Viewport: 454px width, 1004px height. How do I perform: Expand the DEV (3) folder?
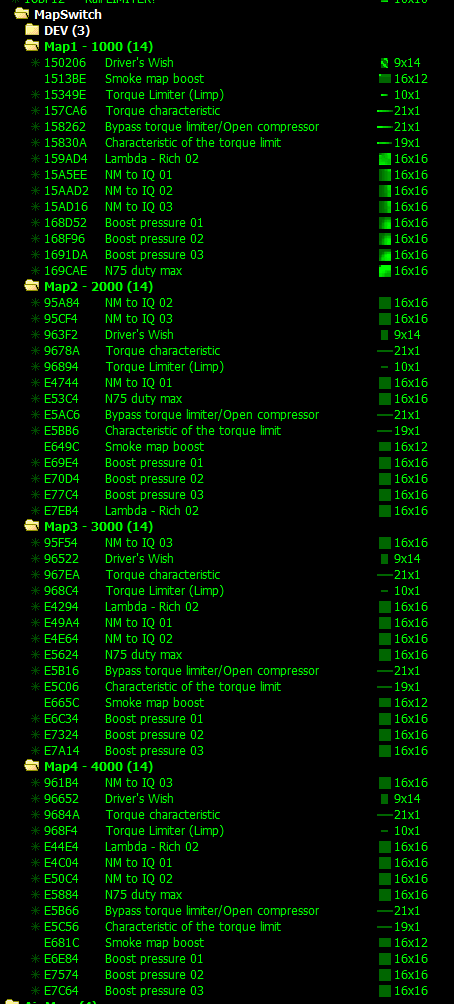(31, 30)
